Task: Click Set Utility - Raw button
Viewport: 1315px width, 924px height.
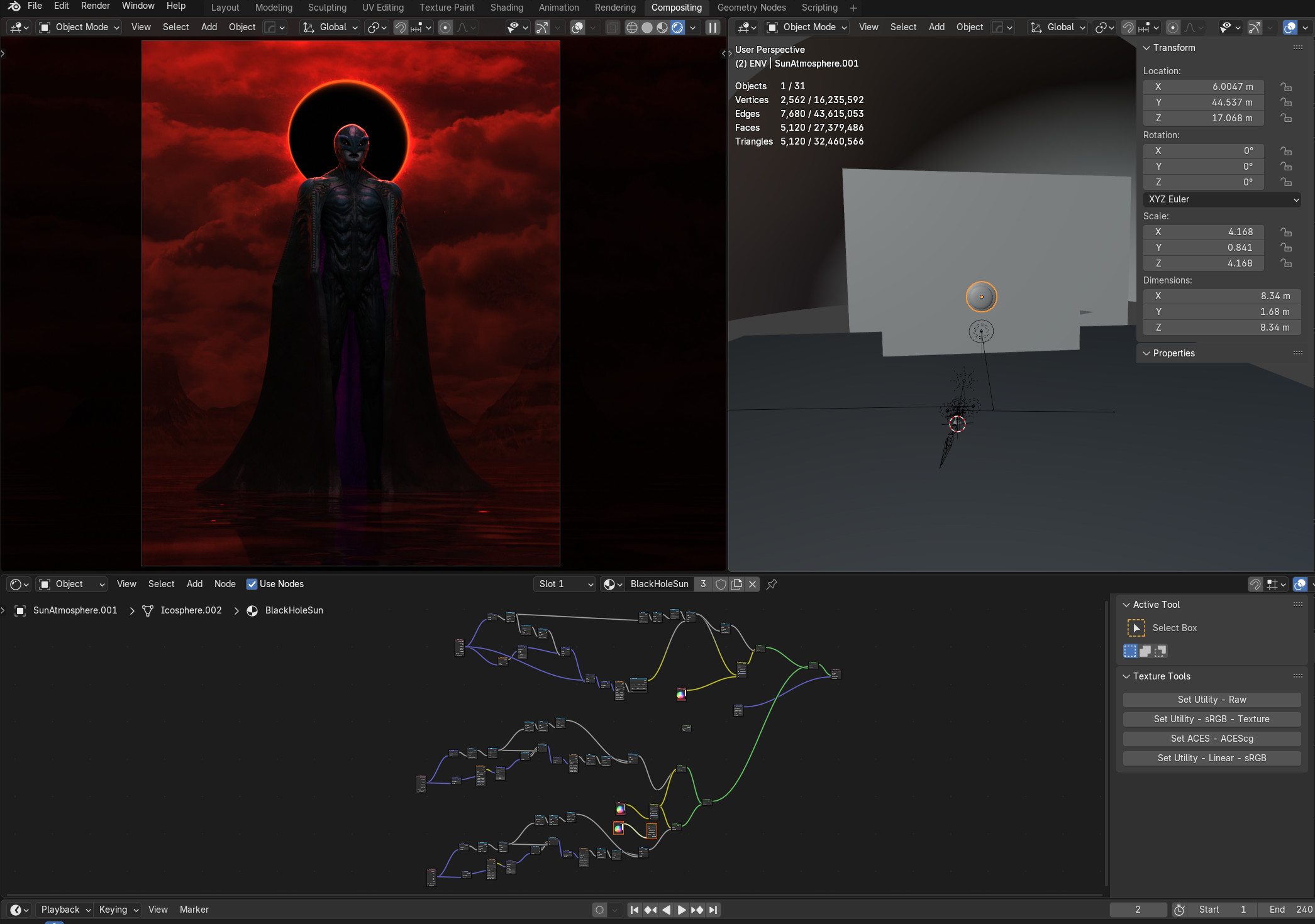Action: 1211,700
